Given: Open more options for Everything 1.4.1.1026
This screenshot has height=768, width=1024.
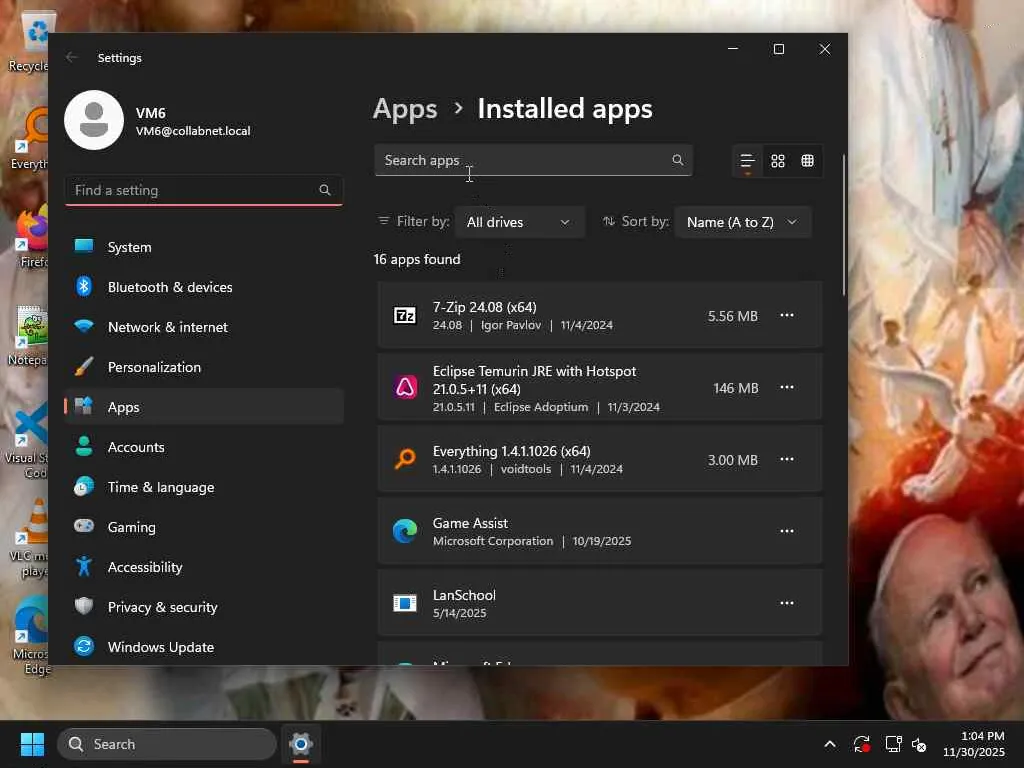Looking at the screenshot, I should tap(787, 459).
